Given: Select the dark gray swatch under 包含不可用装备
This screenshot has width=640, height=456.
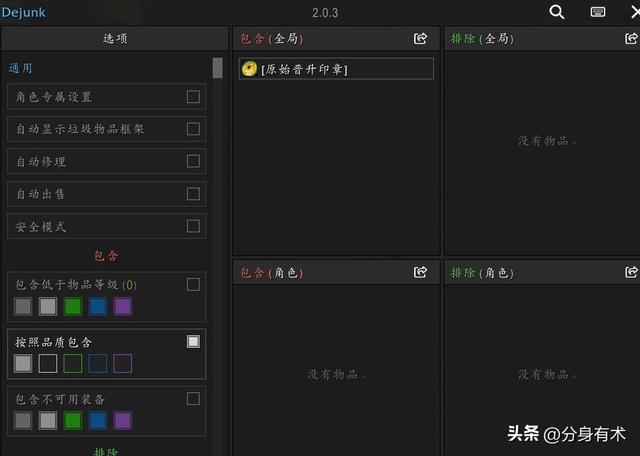Looking at the screenshot, I should [x=23, y=420].
